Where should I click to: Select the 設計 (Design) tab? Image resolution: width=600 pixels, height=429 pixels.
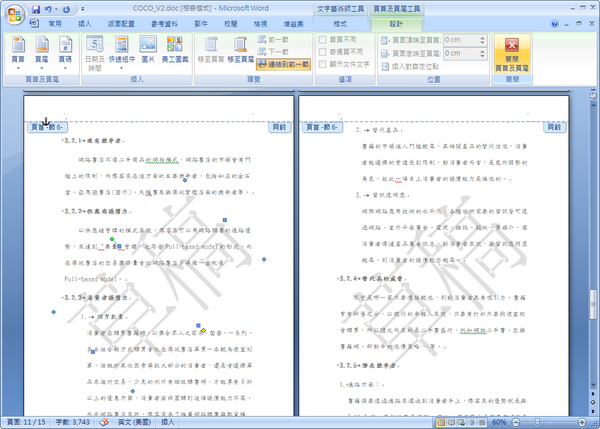point(396,24)
